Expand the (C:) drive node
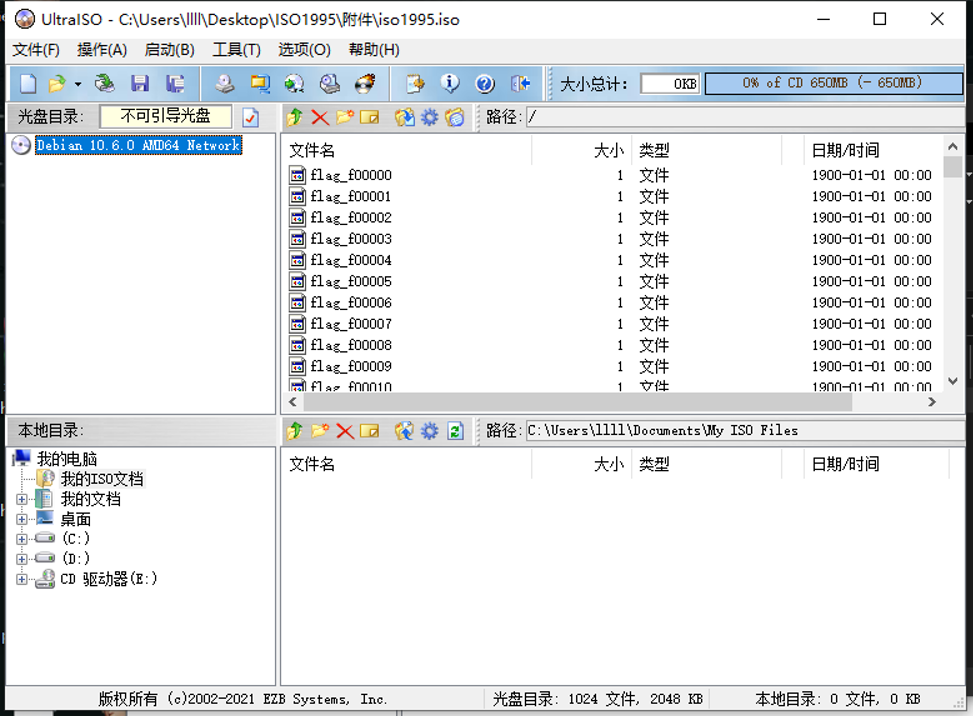This screenshot has height=716, width=973. click(x=22, y=539)
